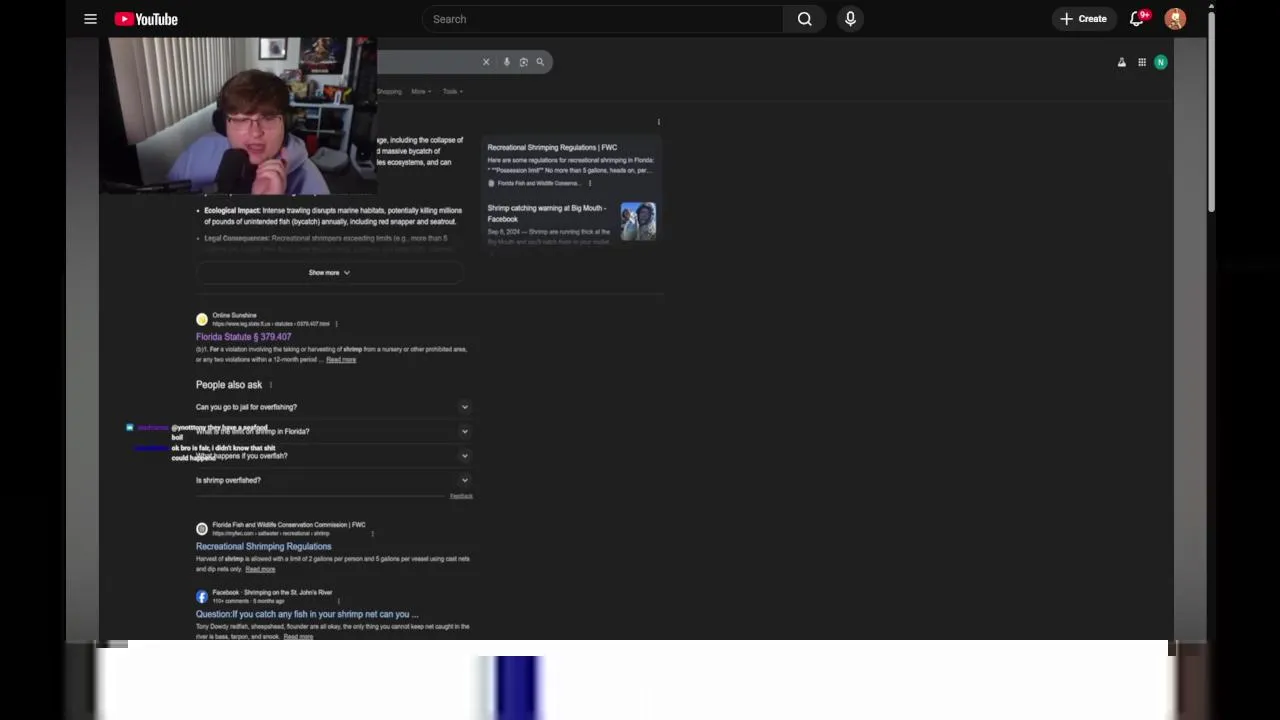Screen dimensions: 1280x720
Task: Start YouTube voice search with the microphone
Action: (x=850, y=19)
